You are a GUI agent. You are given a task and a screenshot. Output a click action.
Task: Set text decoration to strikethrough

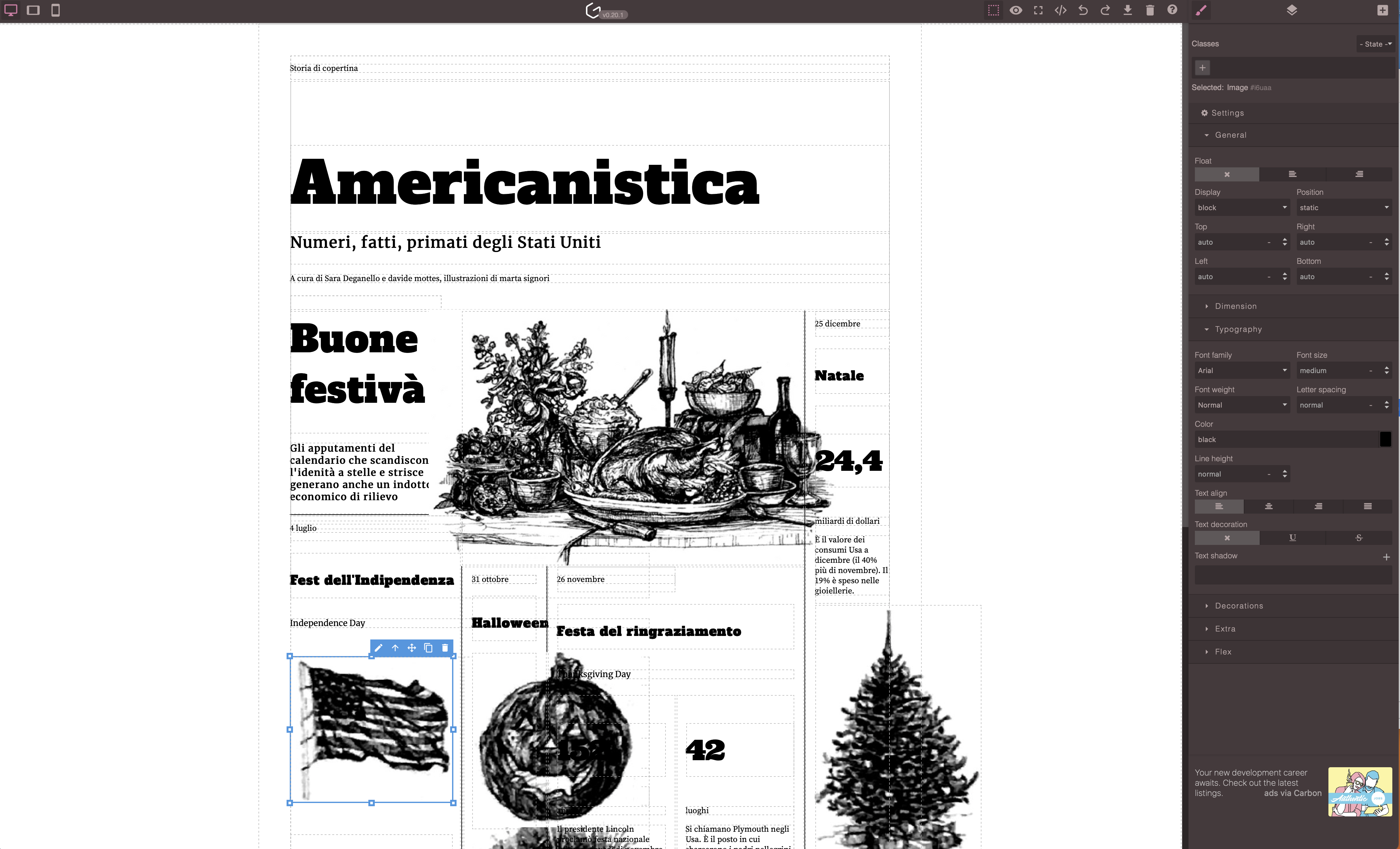[1358, 538]
